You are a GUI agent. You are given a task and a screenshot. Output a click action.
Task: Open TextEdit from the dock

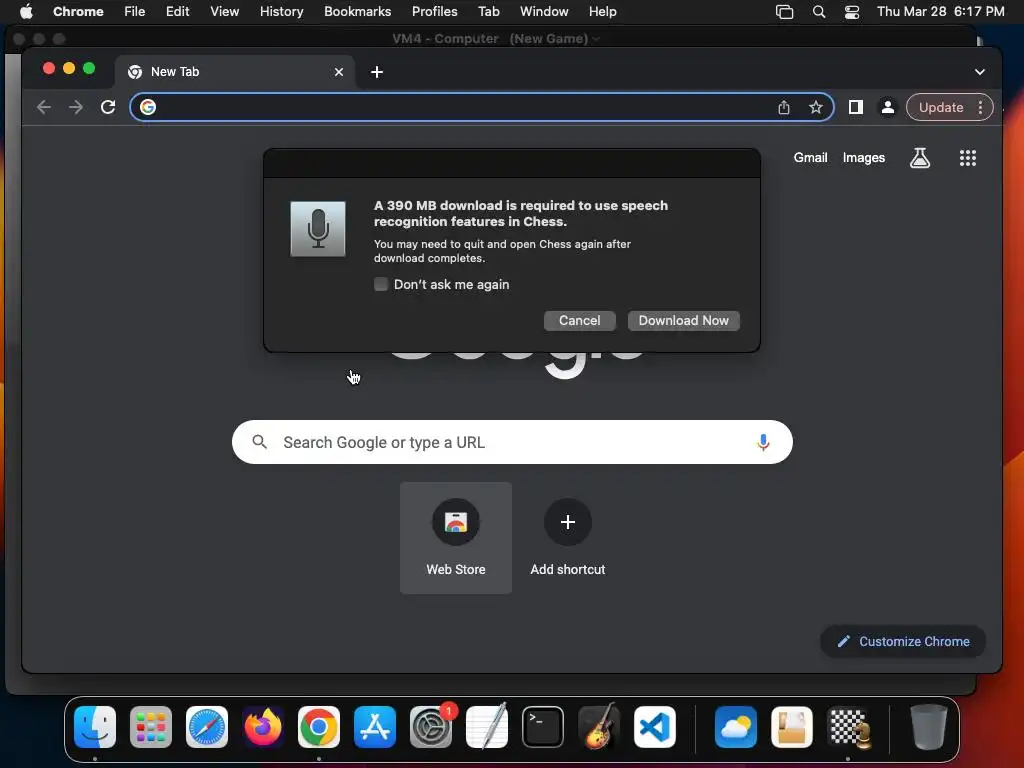(x=487, y=727)
